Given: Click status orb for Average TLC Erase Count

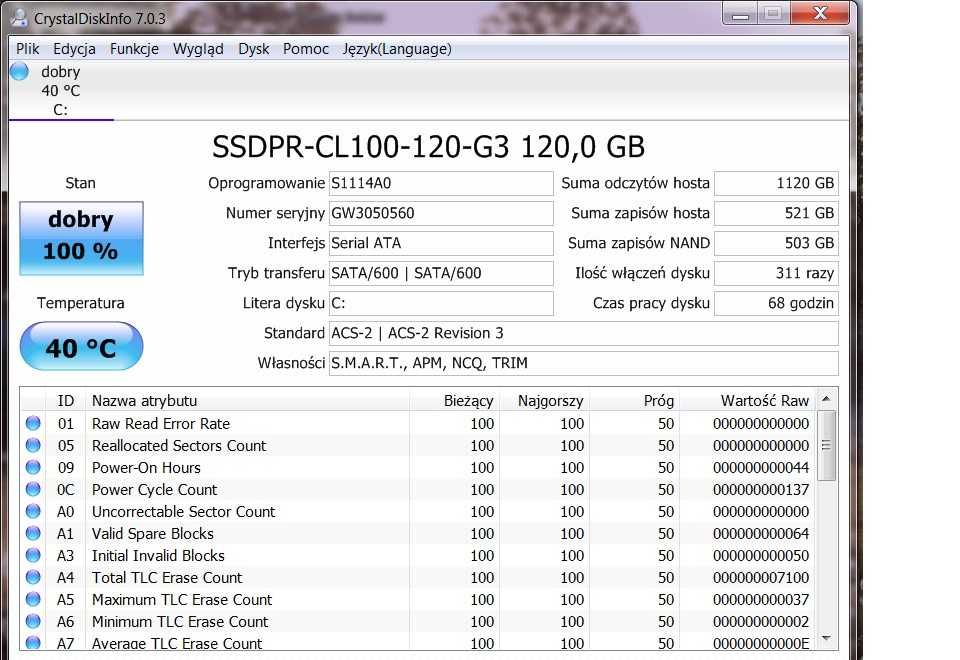Looking at the screenshot, I should point(33,642).
